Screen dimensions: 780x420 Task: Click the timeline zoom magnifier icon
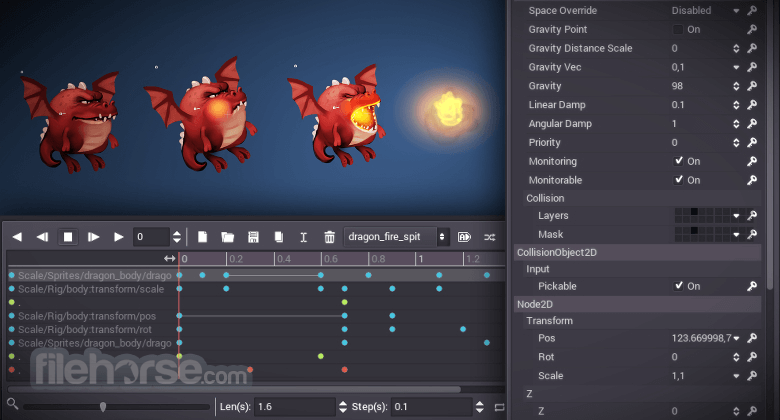click(12, 404)
